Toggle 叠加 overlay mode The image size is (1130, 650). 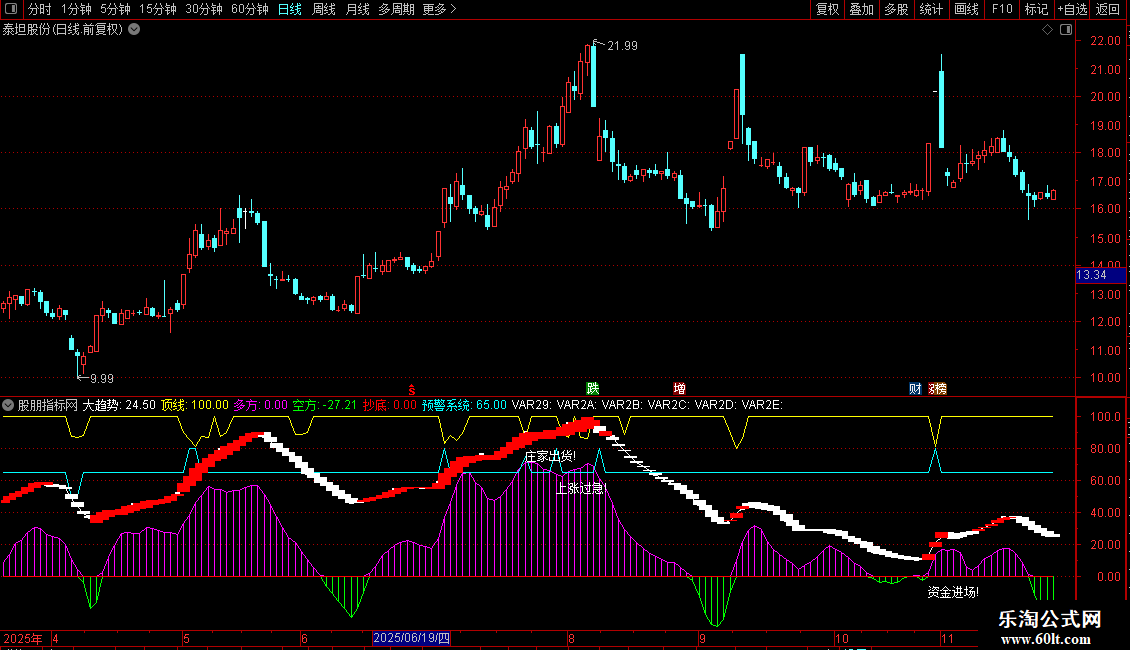(861, 10)
